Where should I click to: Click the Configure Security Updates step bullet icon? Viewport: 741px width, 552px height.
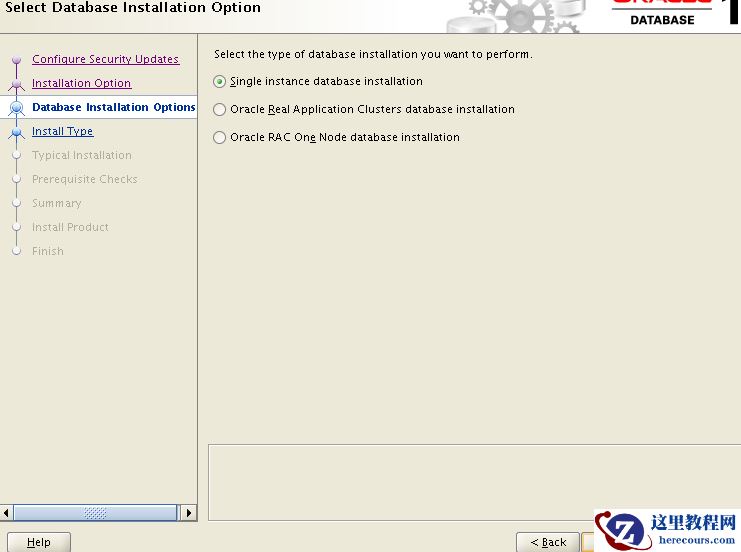[x=17, y=60]
